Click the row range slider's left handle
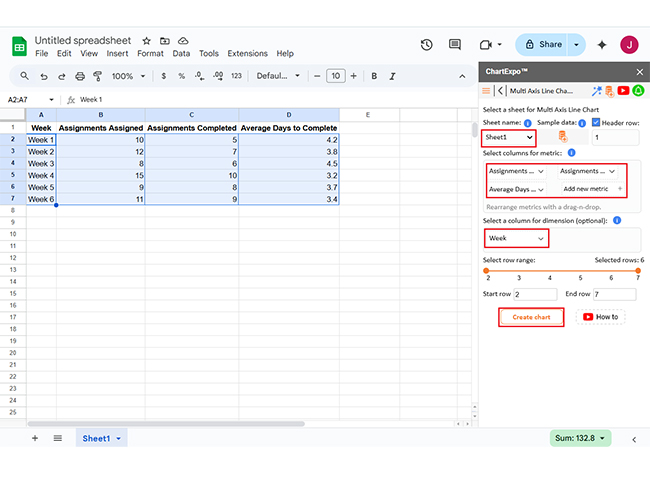Viewport: 650px width, 487px height. pos(487,270)
